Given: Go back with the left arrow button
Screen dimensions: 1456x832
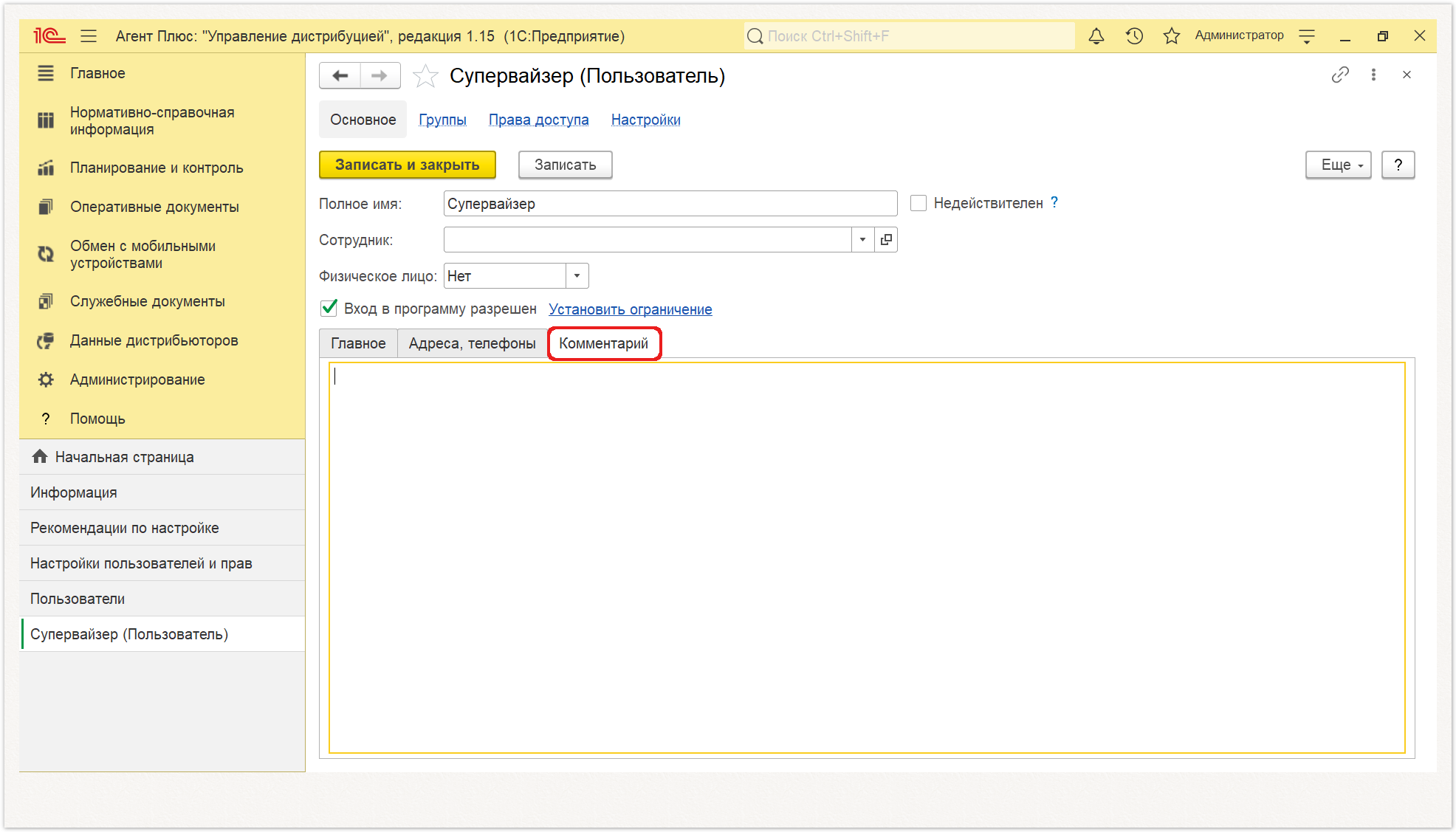Looking at the screenshot, I should 340,75.
